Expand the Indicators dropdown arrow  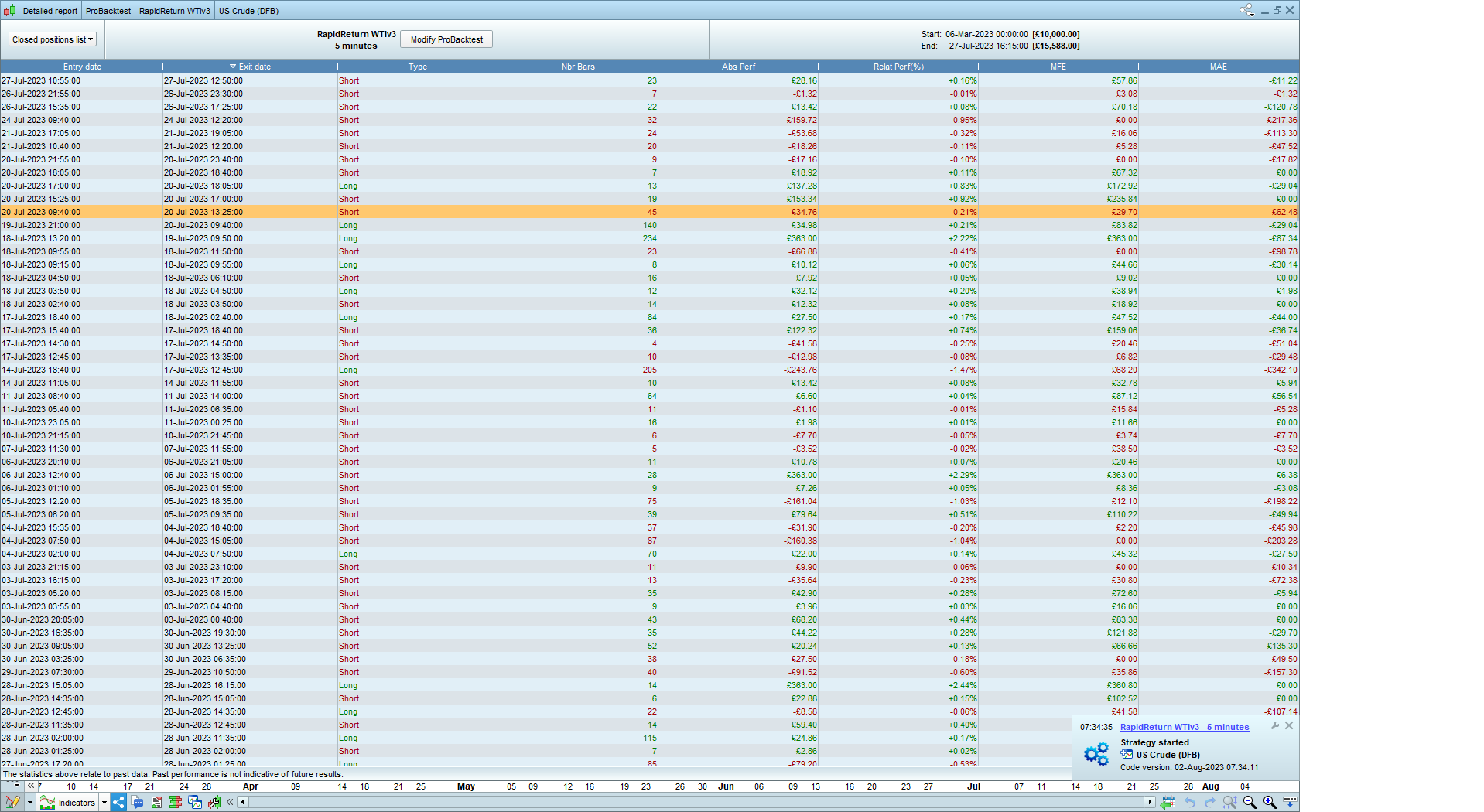(104, 802)
